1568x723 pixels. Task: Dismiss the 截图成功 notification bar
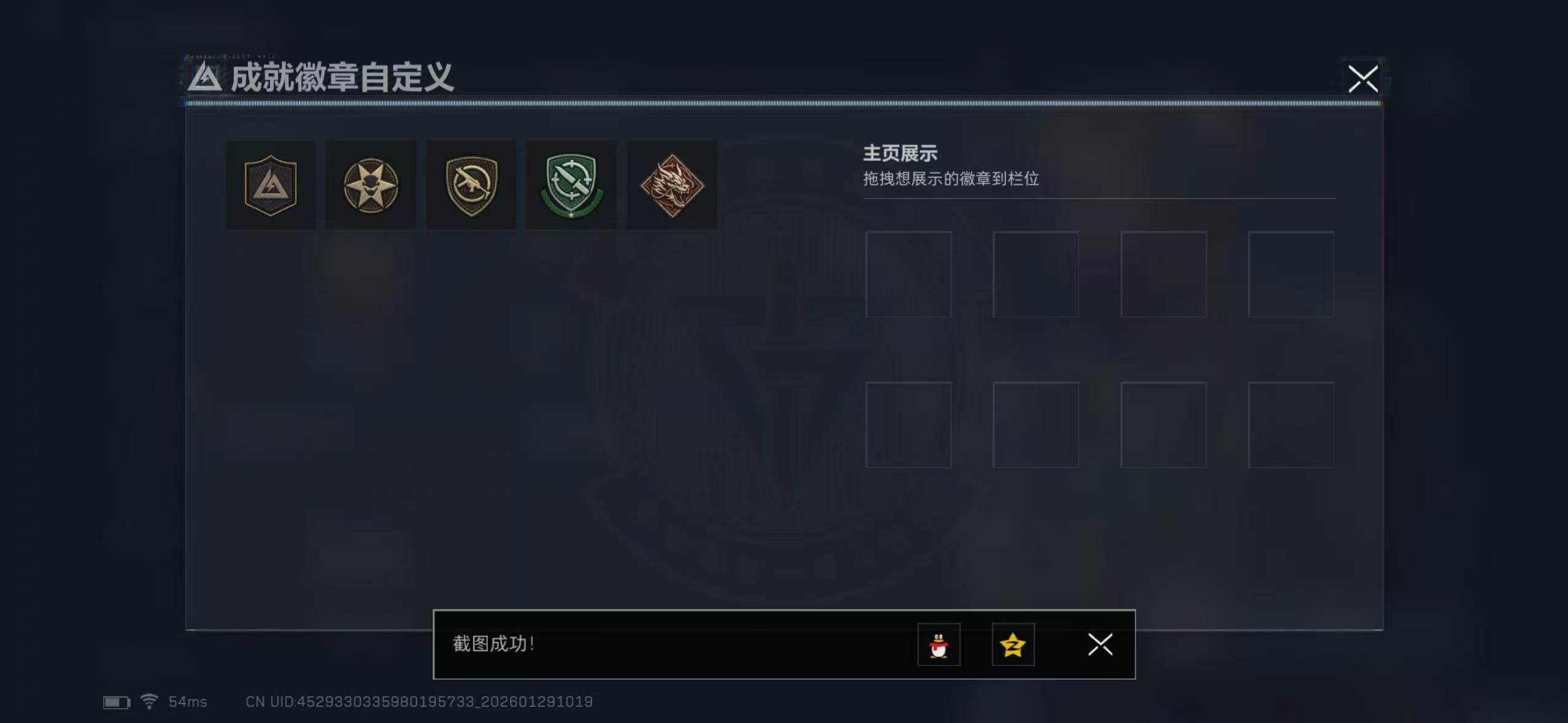click(x=1100, y=645)
